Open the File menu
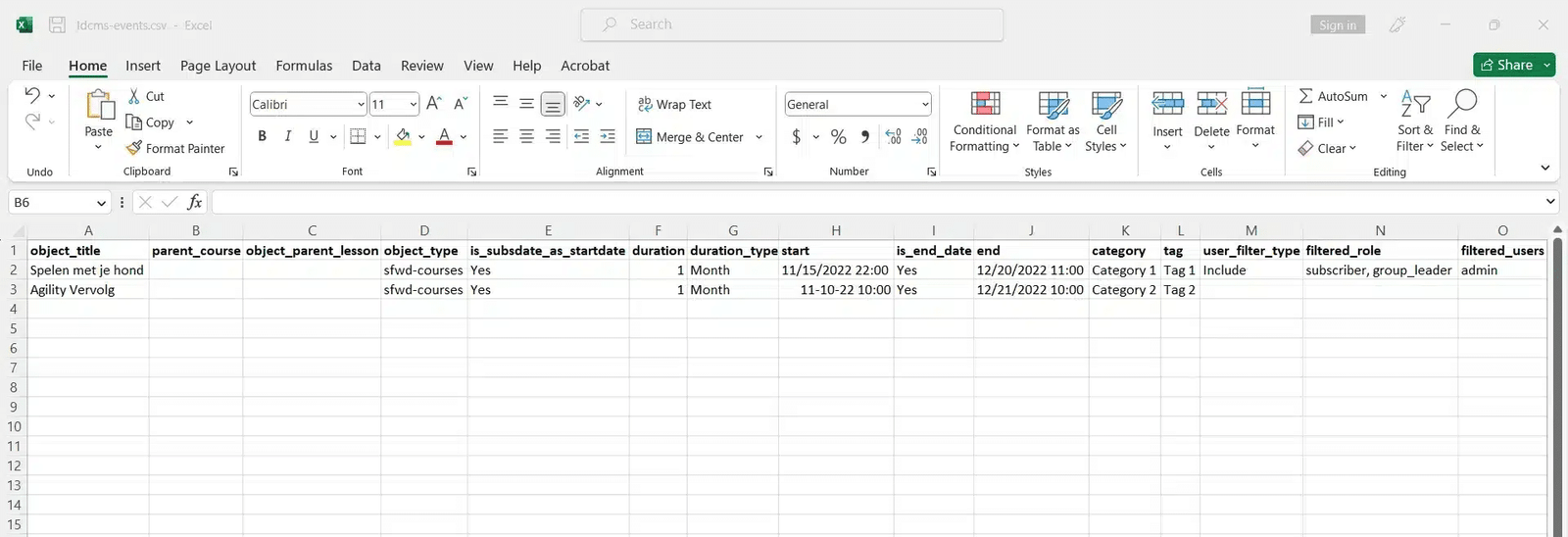 [x=32, y=66]
